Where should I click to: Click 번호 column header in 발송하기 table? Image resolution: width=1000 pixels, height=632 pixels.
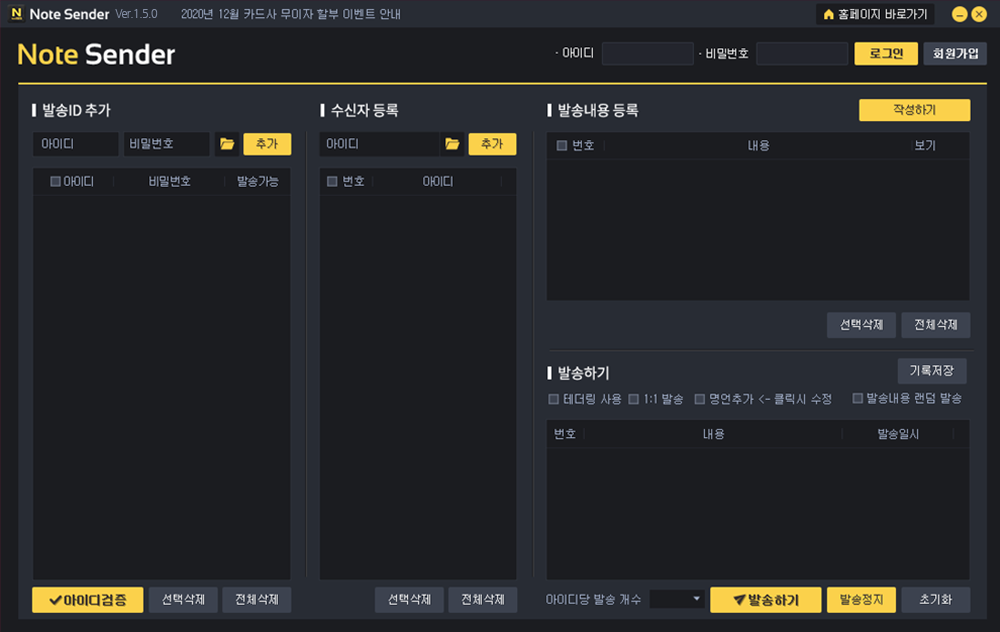coord(565,434)
